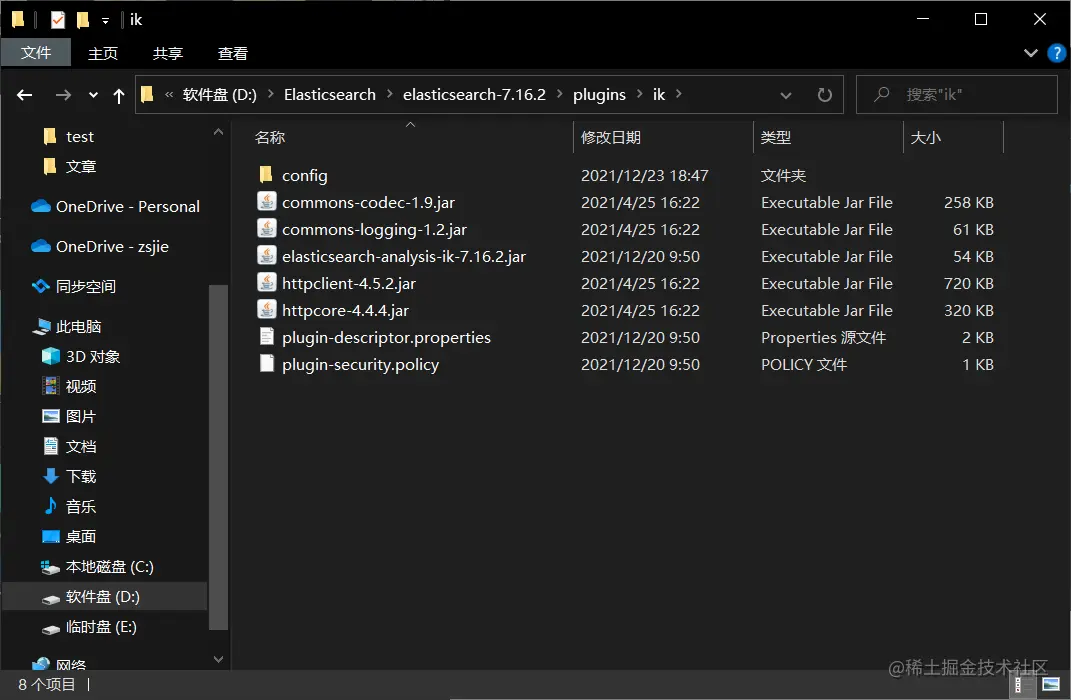Open 文档 folder in sidebar

(70, 447)
